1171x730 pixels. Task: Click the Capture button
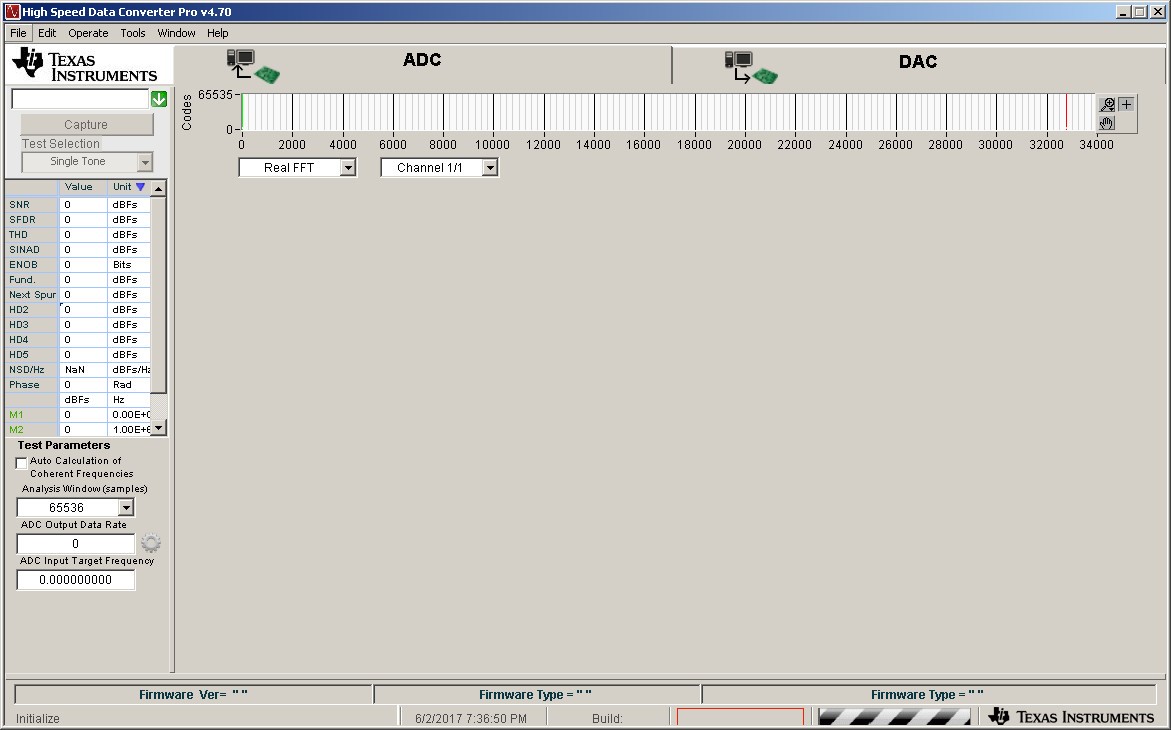[87, 125]
